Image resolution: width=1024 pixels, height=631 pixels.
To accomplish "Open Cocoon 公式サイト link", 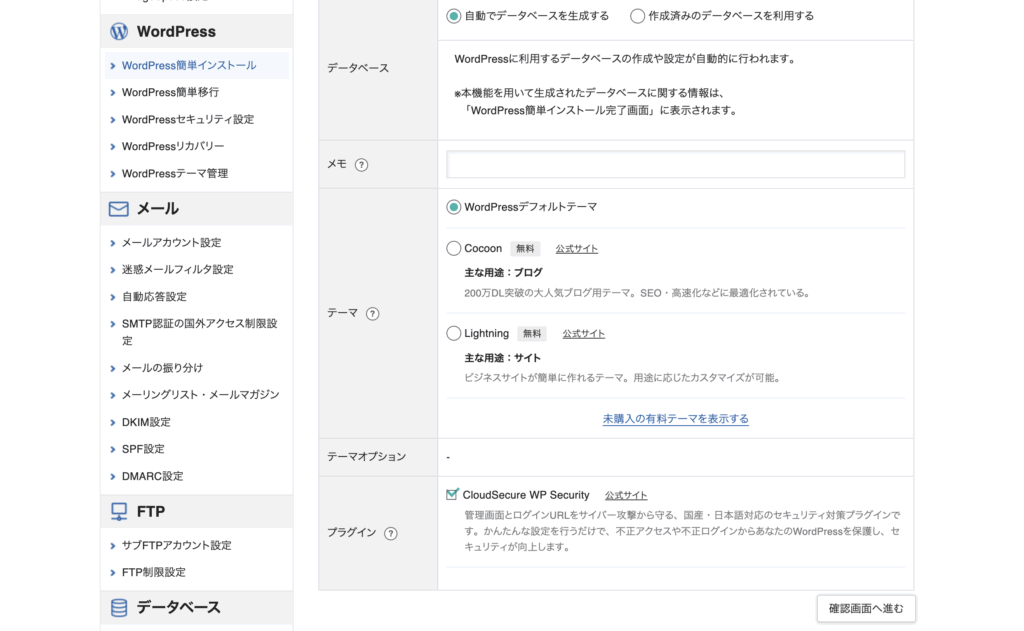I will [x=577, y=249].
